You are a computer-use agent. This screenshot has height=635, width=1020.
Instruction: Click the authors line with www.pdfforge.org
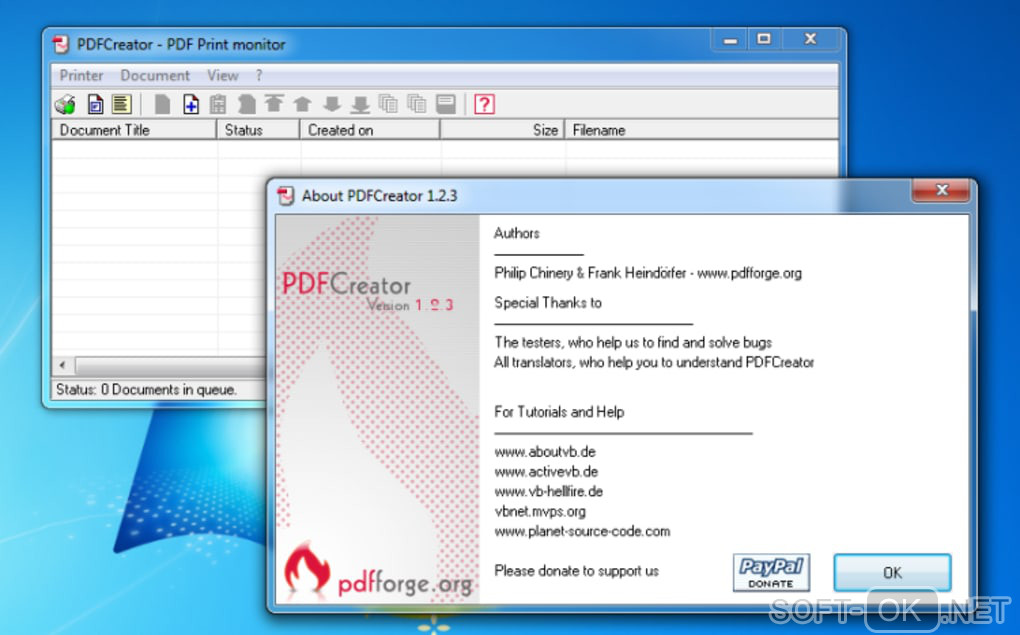click(x=648, y=273)
